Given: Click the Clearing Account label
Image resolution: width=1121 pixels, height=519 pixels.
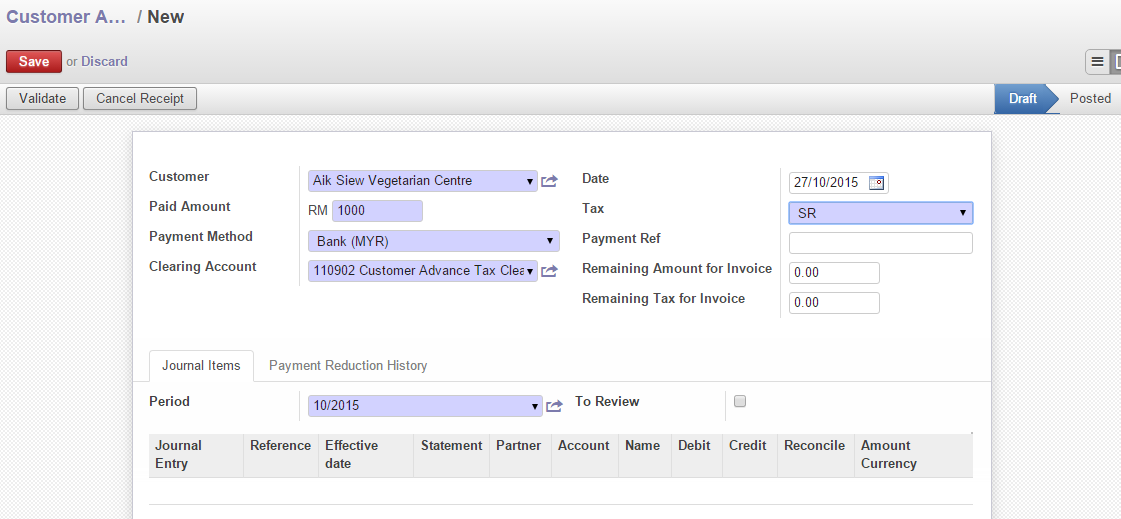Looking at the screenshot, I should pyautogui.click(x=202, y=267).
